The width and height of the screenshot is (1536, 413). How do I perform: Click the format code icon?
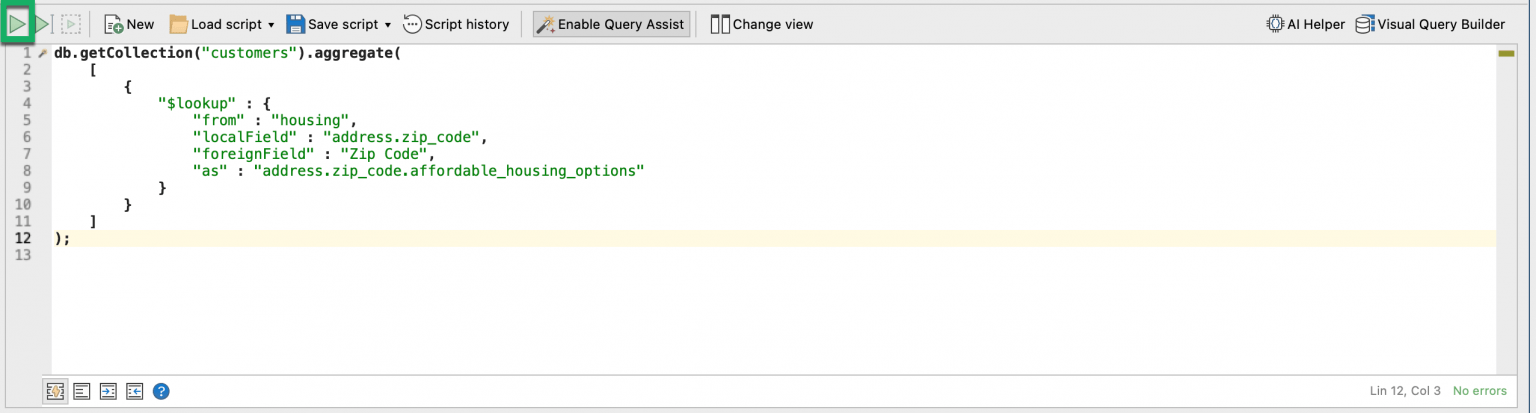click(x=82, y=391)
